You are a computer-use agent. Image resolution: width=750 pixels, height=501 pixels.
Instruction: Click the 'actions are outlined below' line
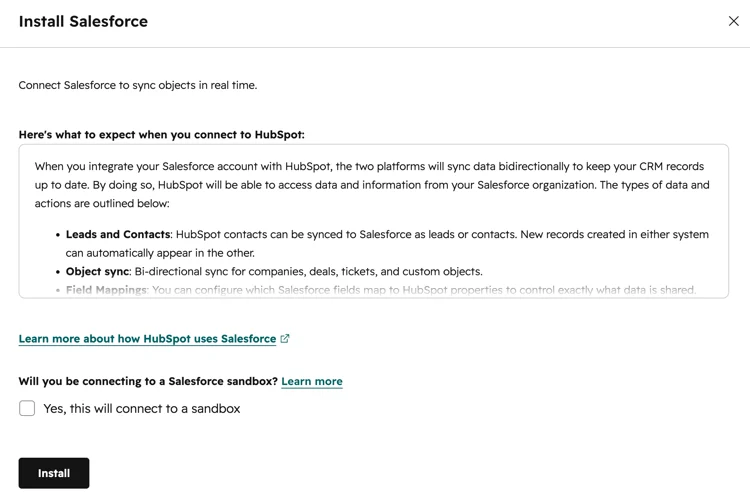[102, 203]
